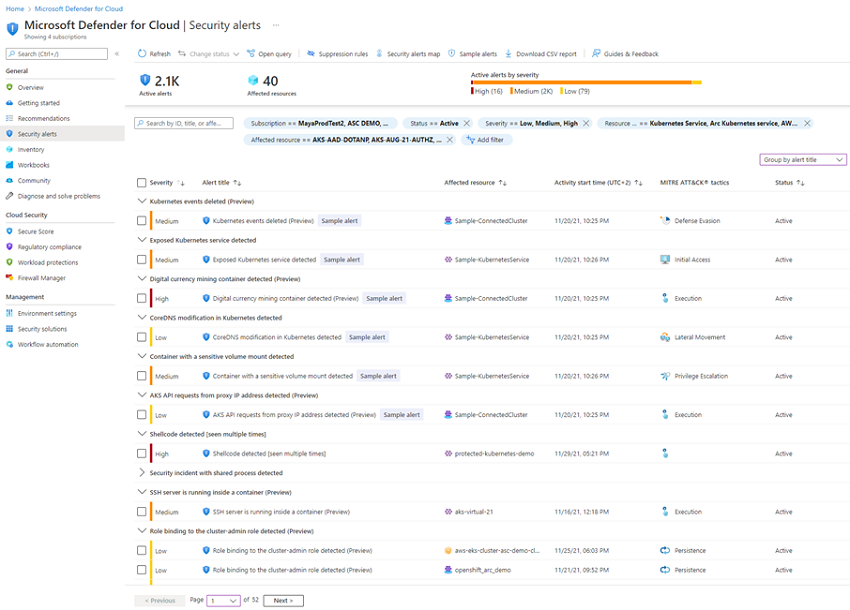Click the Search by ID, title field

[x=184, y=123]
